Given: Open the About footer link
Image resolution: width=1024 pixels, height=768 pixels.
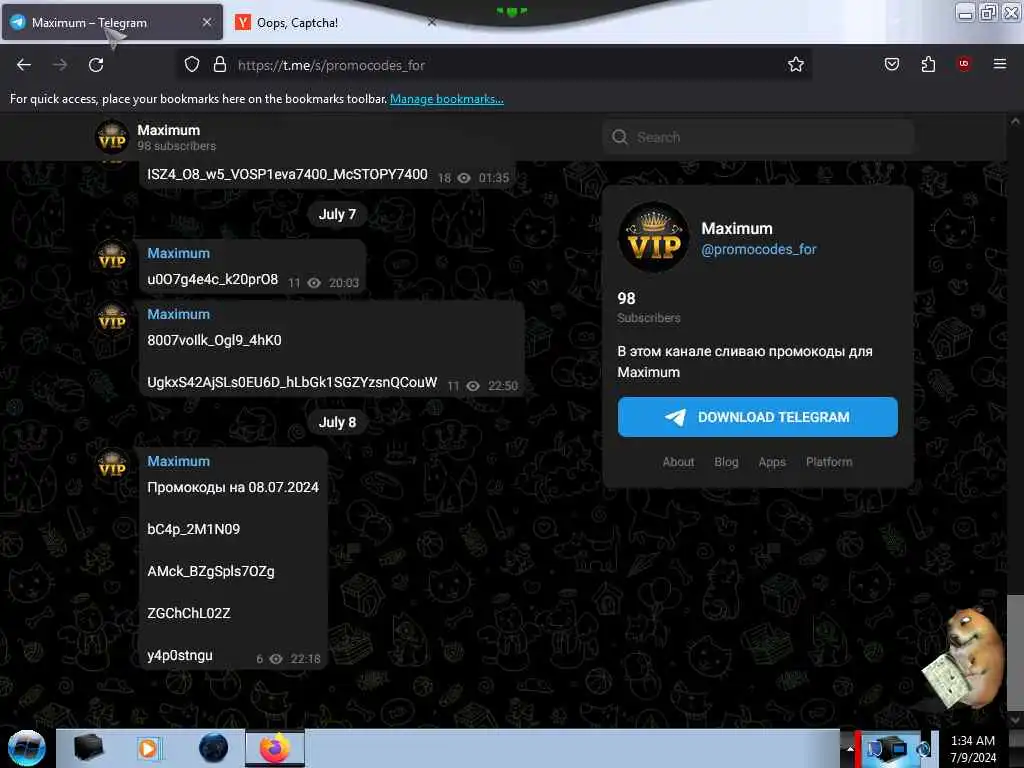Looking at the screenshot, I should [678, 462].
